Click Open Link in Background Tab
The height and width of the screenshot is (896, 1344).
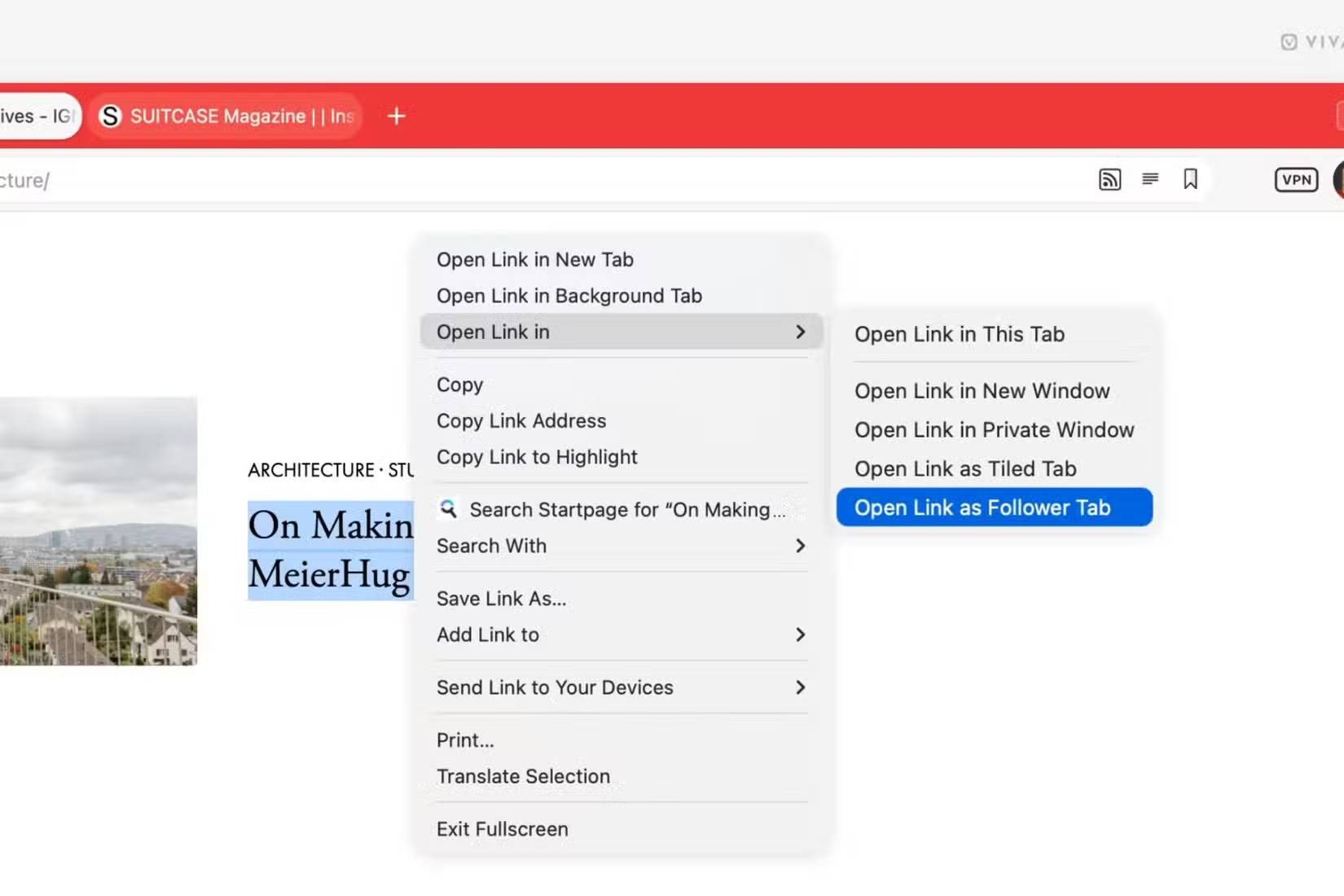click(569, 296)
